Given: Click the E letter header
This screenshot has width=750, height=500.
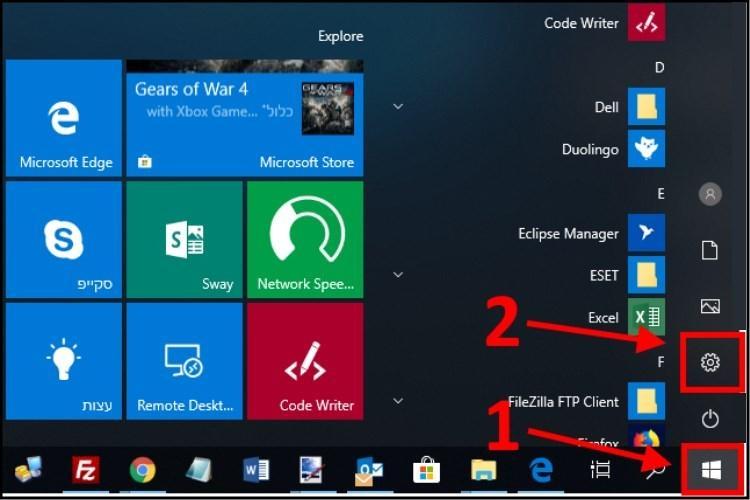Looking at the screenshot, I should pyautogui.click(x=661, y=194).
